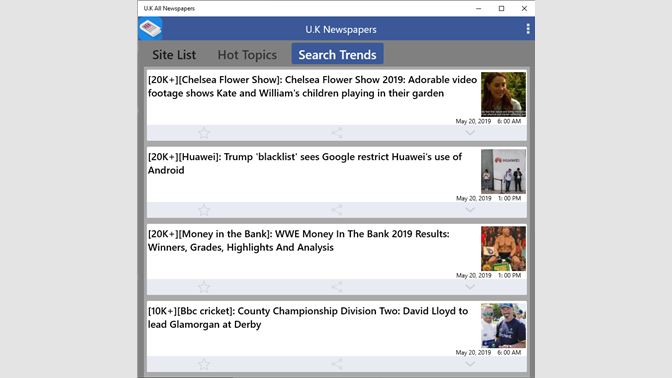Expand the Huawei article chevron
Screen dimensions: 672x378
[x=470, y=210]
